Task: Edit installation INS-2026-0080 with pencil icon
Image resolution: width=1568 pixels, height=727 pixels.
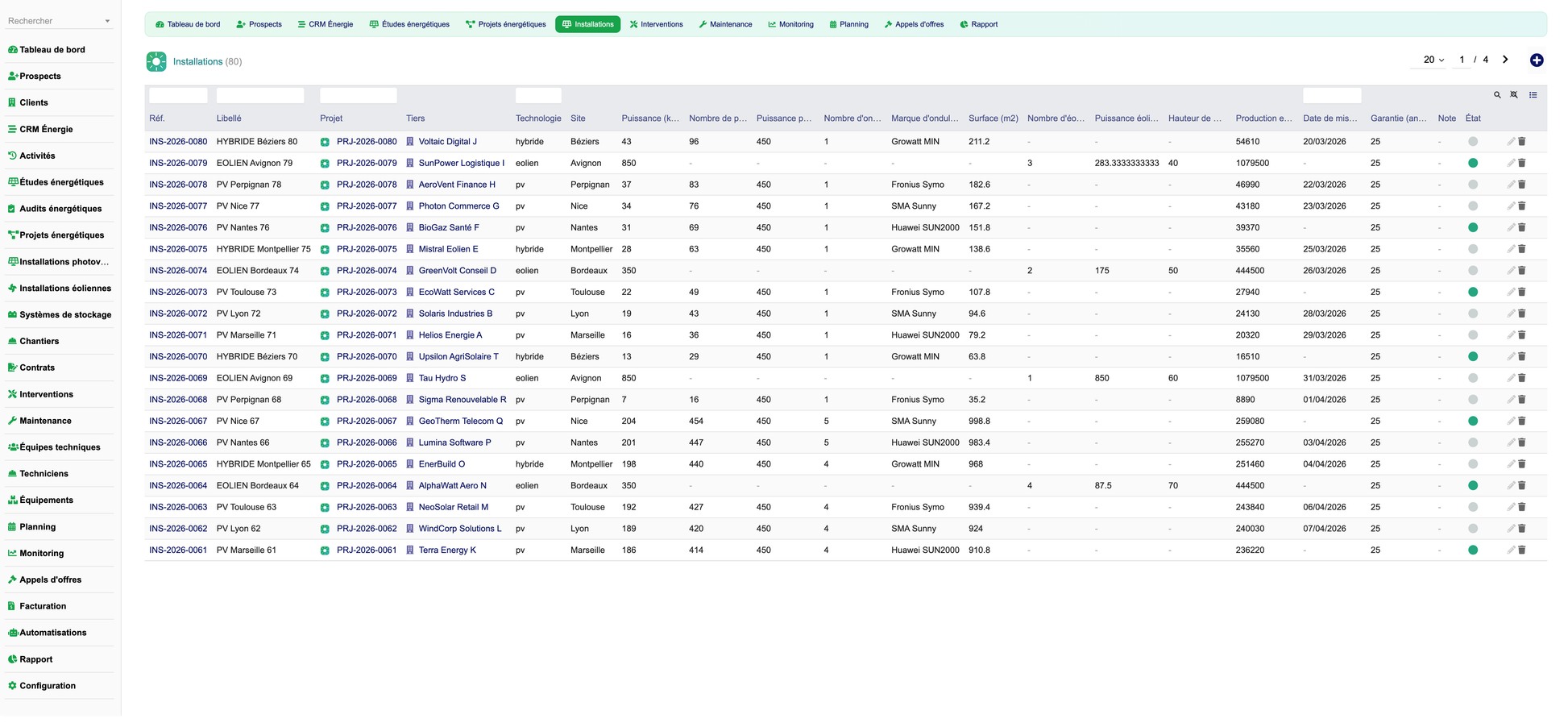Action: point(1511,142)
